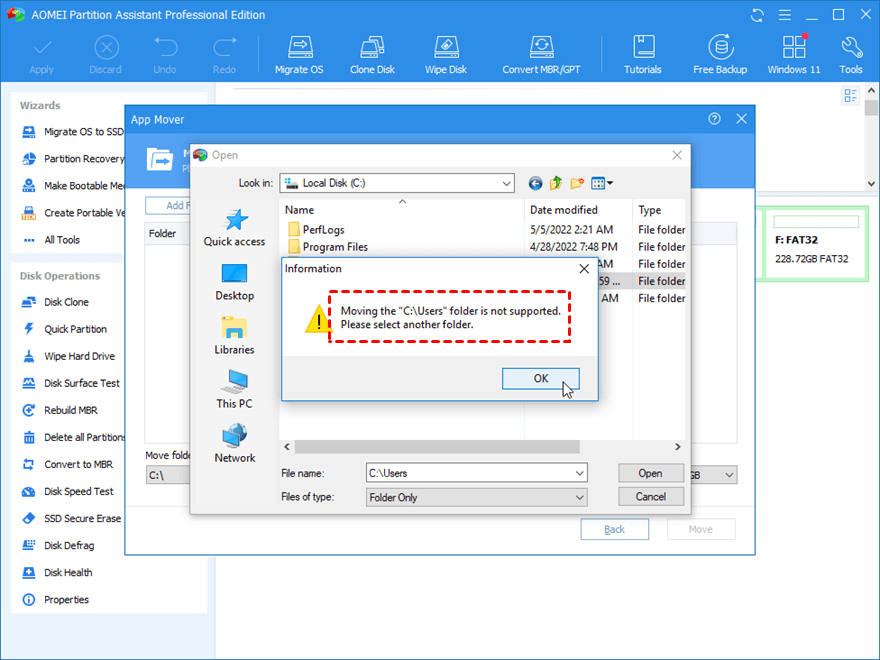880x660 pixels.
Task: Click the Free Backup toolbar icon
Action: pyautogui.click(x=720, y=55)
